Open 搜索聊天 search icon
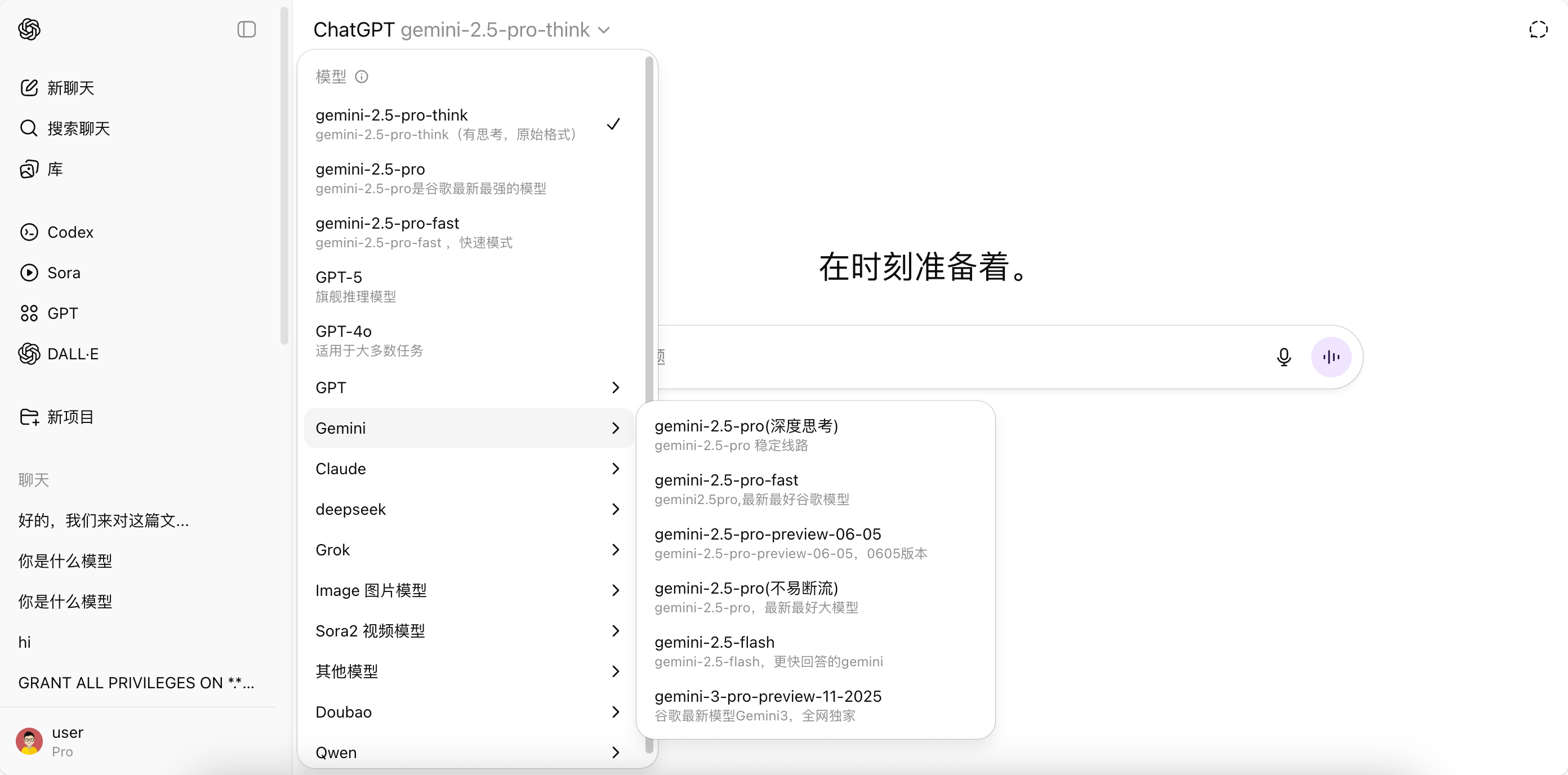 point(29,128)
